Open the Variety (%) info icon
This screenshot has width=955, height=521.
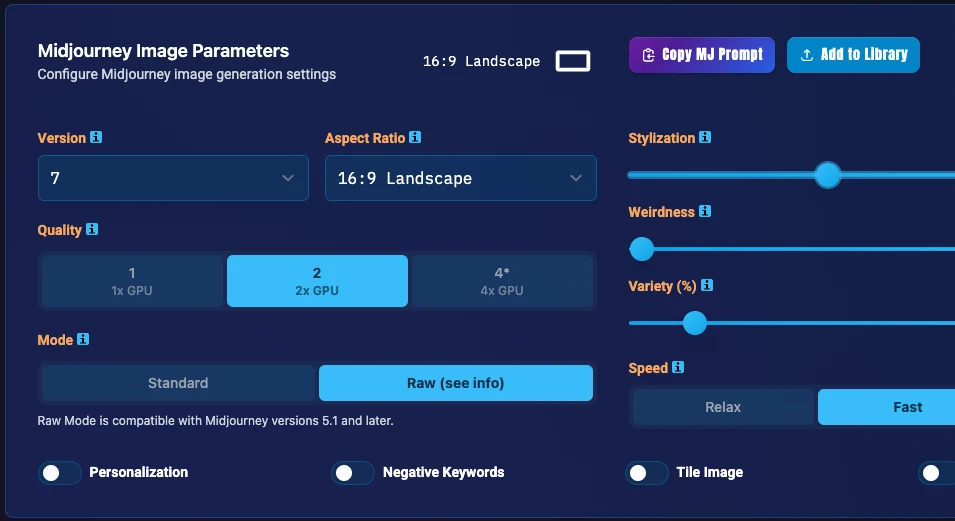click(x=707, y=285)
